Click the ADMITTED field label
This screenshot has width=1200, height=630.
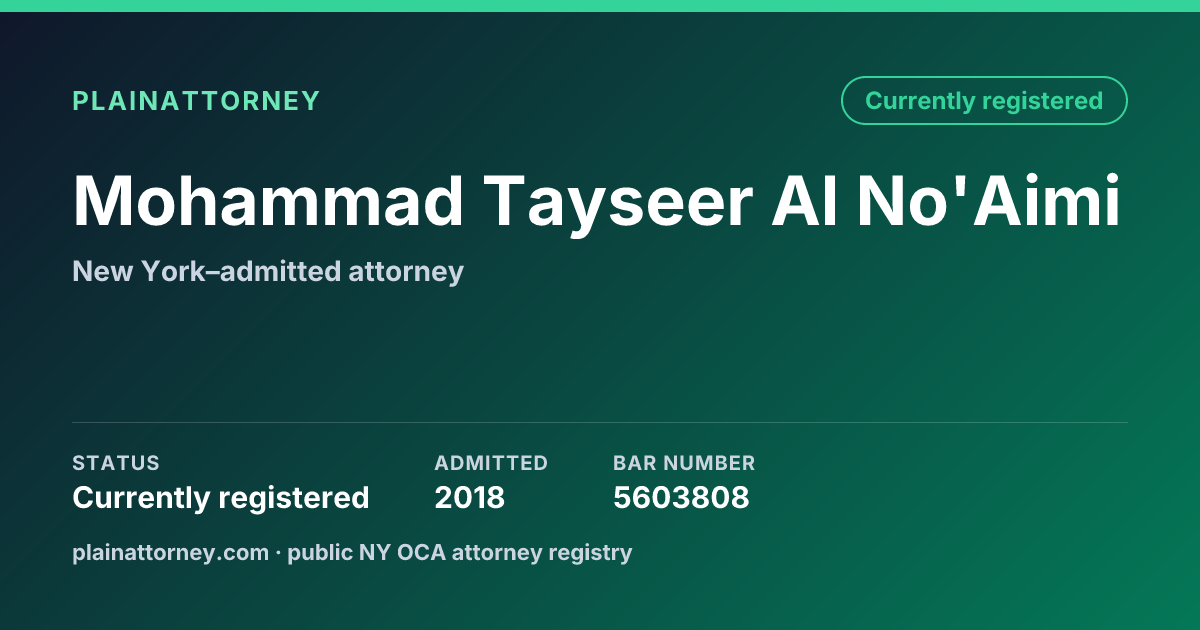point(491,463)
